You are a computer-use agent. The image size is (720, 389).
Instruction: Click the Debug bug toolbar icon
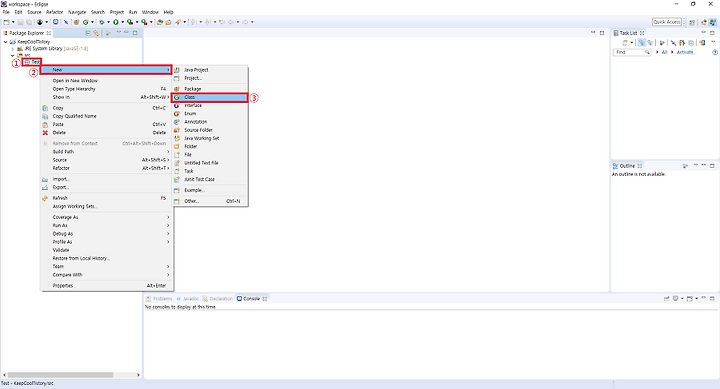[x=101, y=22]
